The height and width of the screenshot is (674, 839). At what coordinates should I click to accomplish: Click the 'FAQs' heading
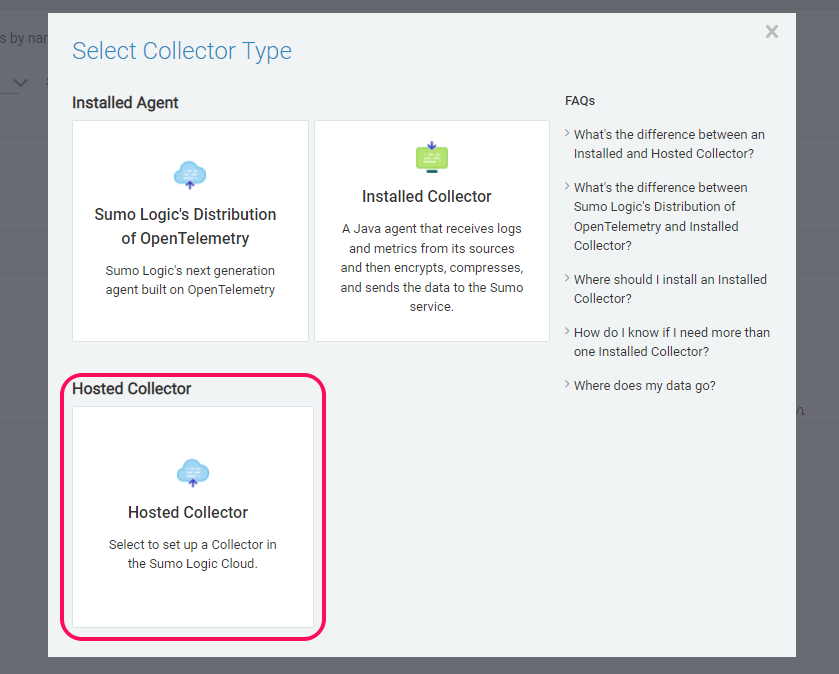[x=580, y=101]
